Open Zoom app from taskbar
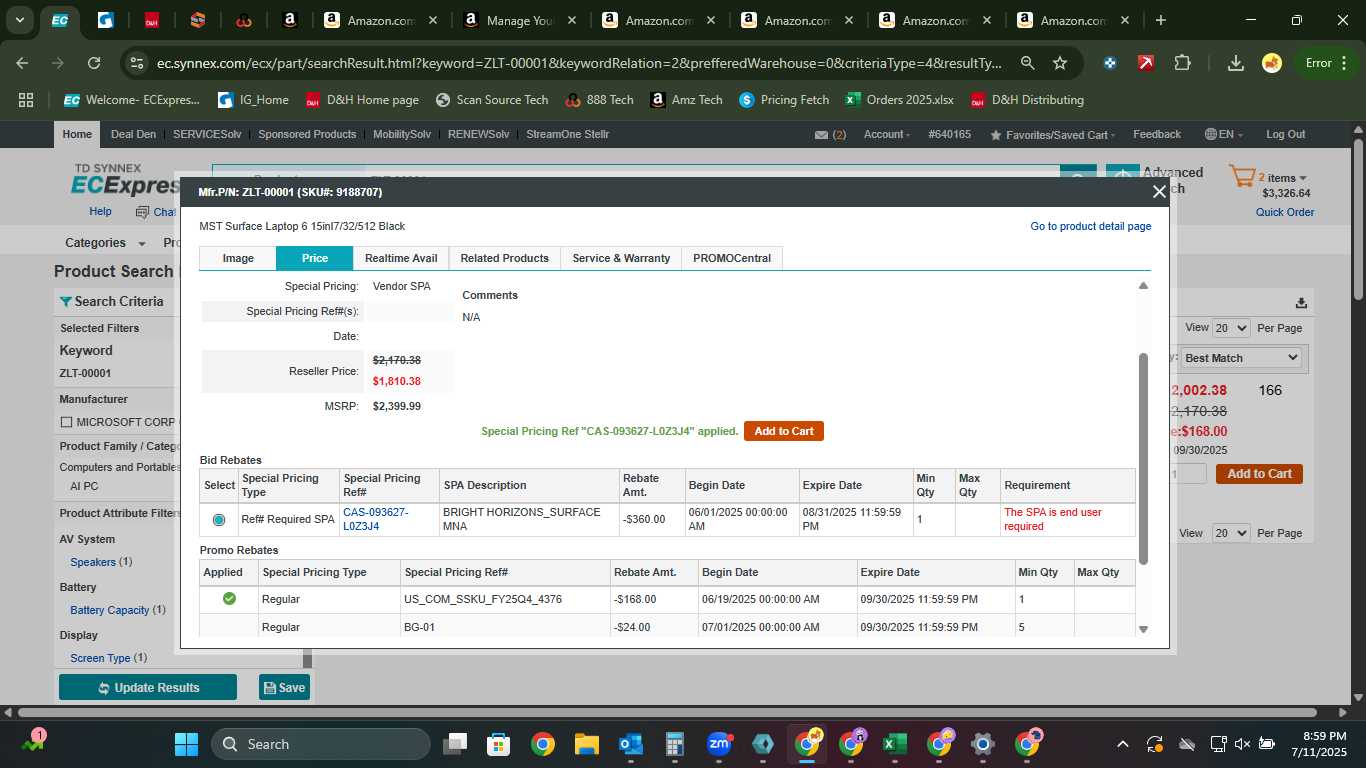The height and width of the screenshot is (768, 1366). pyautogui.click(x=718, y=744)
